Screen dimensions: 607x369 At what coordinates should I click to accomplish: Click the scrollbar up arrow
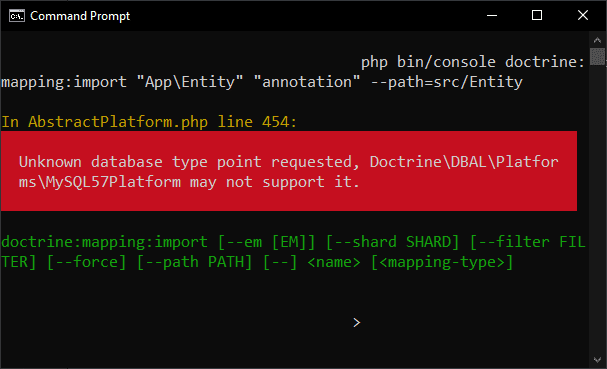[597, 40]
